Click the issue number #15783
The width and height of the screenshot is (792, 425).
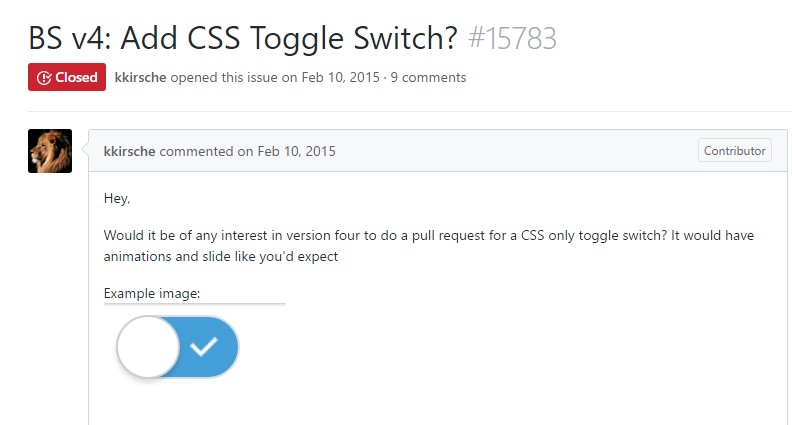click(511, 39)
